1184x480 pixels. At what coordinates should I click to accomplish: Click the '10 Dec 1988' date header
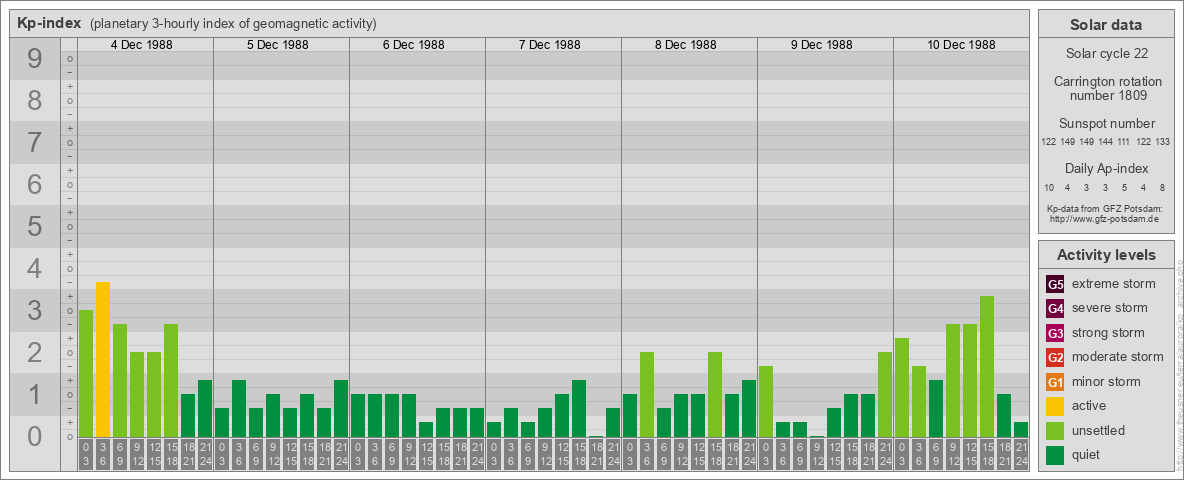tap(961, 45)
